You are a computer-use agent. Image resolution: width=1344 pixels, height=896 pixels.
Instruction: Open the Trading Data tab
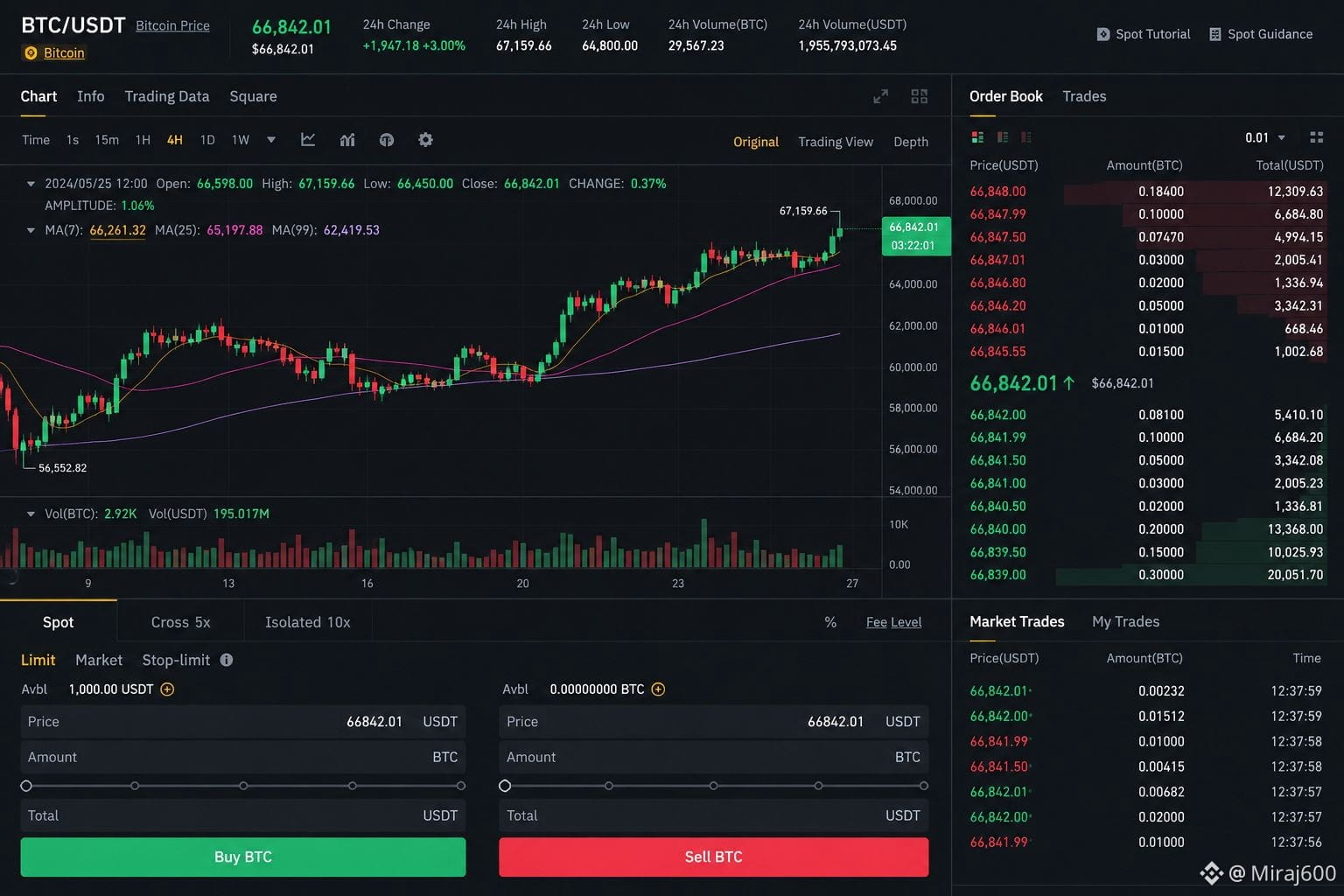click(166, 96)
